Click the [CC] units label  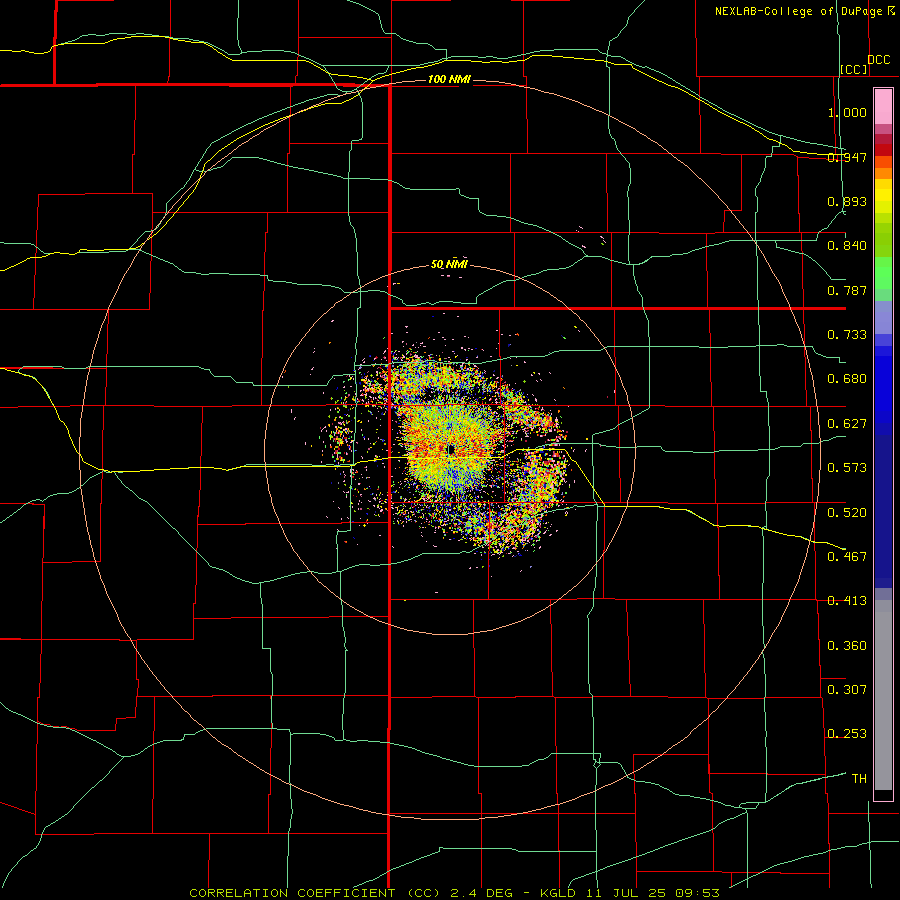coord(854,70)
